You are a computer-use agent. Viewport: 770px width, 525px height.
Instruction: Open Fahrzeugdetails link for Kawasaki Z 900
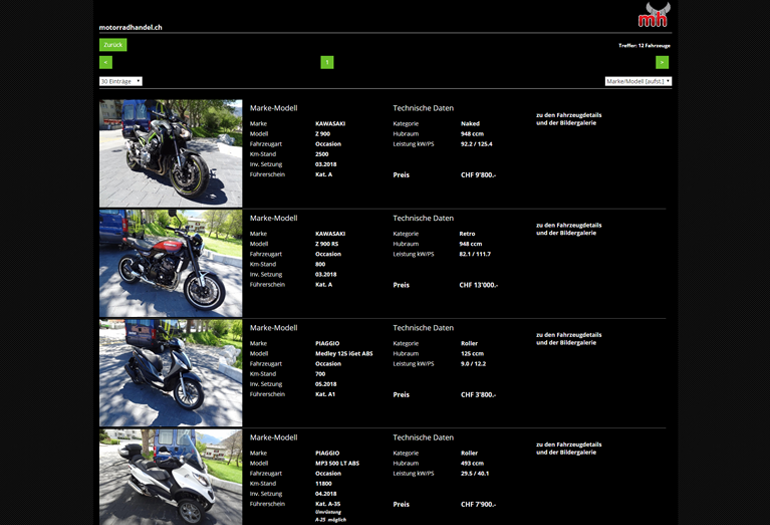(569, 119)
